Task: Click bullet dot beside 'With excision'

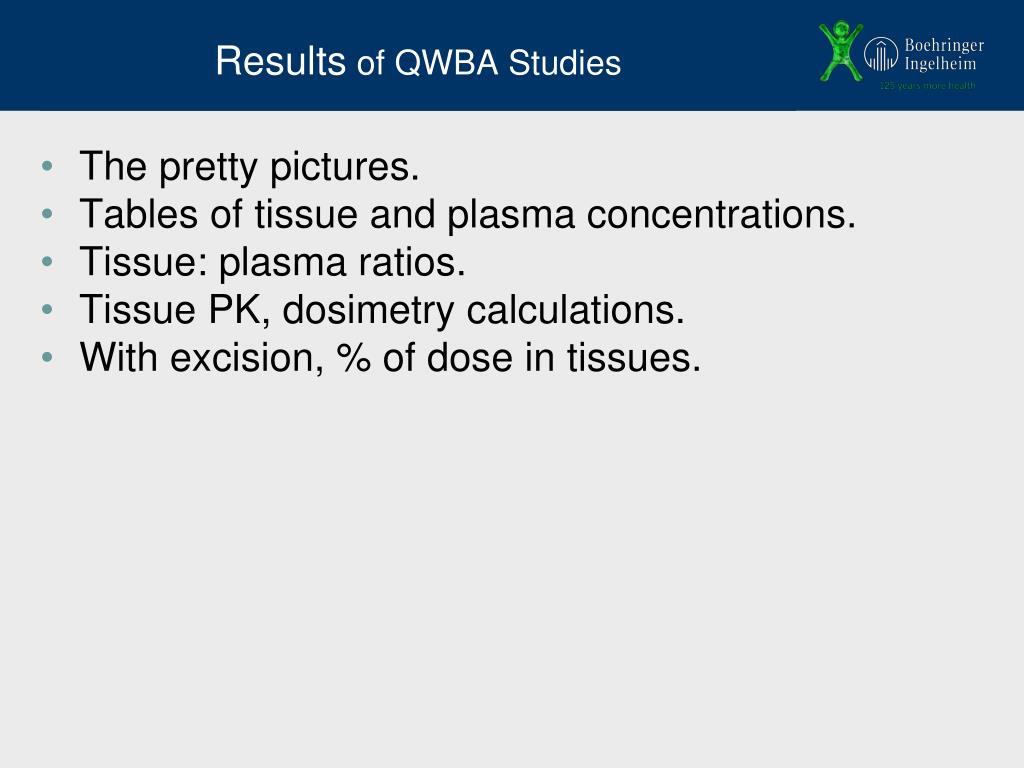Action: tap(47, 357)
